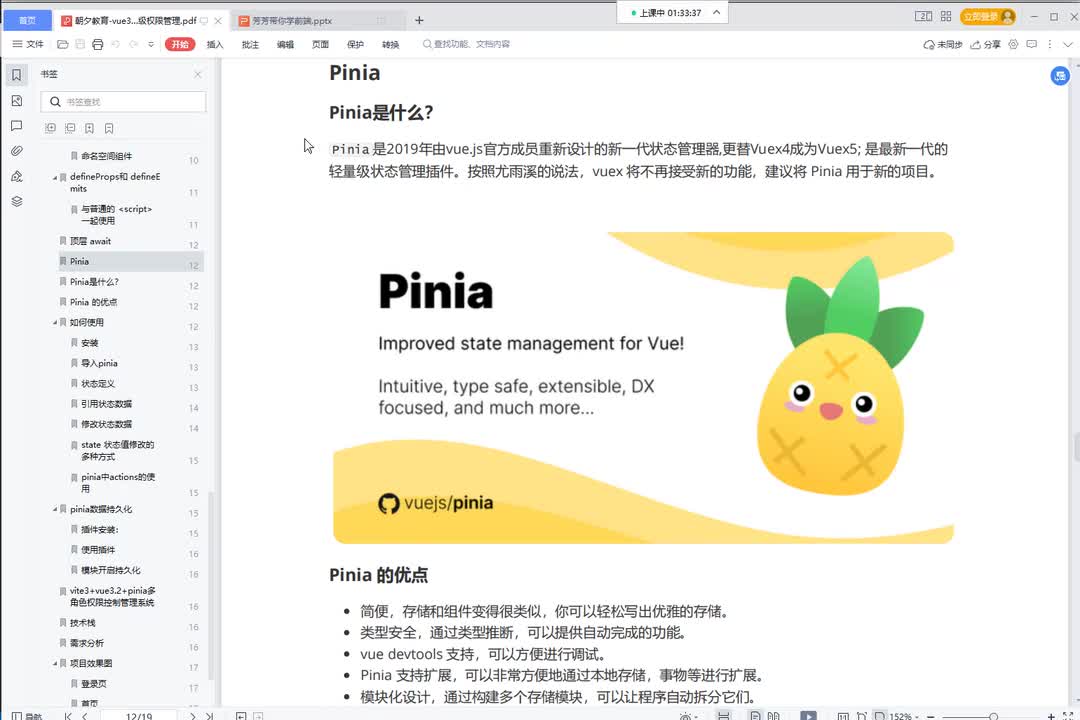Adjust the zoom slider in status bar

tap(993, 717)
